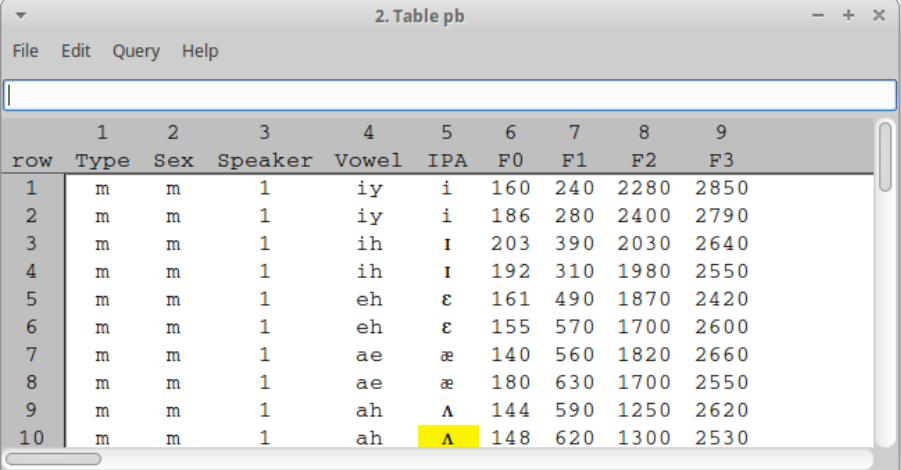Screen dimensions: 901x470
Task: Open the Query menu
Action: pos(136,51)
